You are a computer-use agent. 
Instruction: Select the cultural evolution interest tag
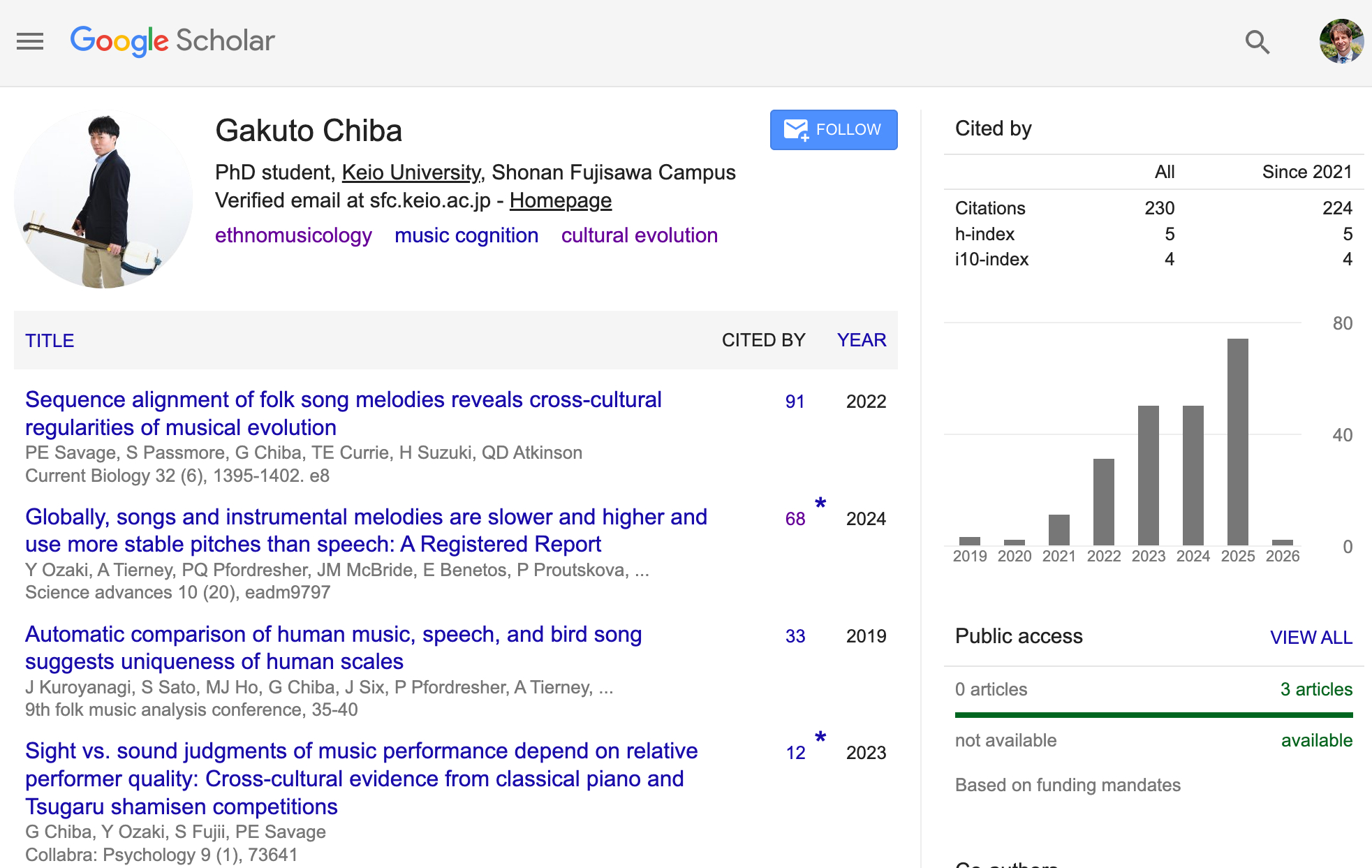[x=639, y=235]
